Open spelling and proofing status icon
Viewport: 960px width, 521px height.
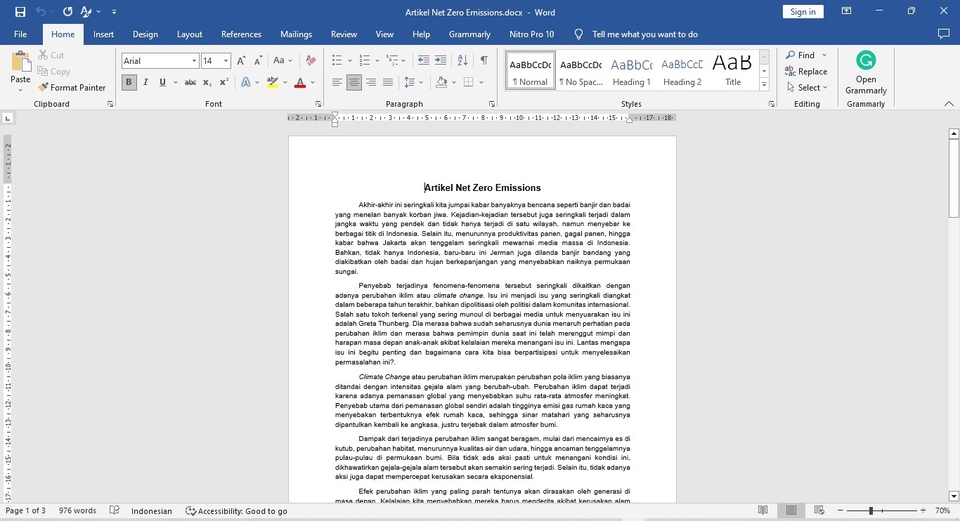114,510
